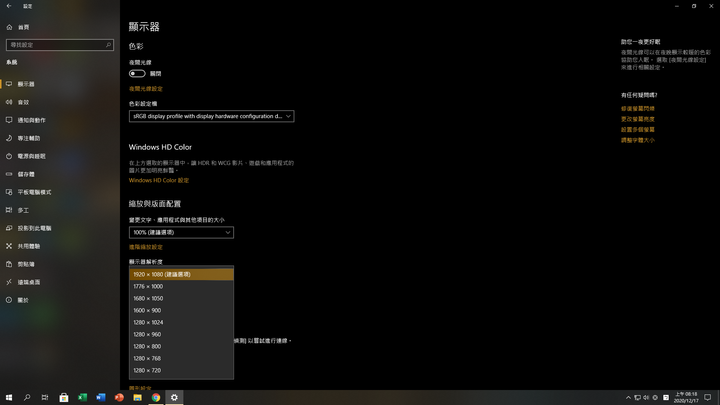Choose 1280 × 768 resolution option
720x405 pixels.
181,358
